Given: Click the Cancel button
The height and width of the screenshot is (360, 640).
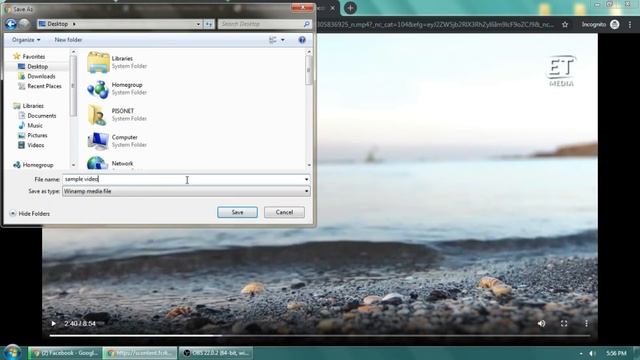Looking at the screenshot, I should pos(284,212).
